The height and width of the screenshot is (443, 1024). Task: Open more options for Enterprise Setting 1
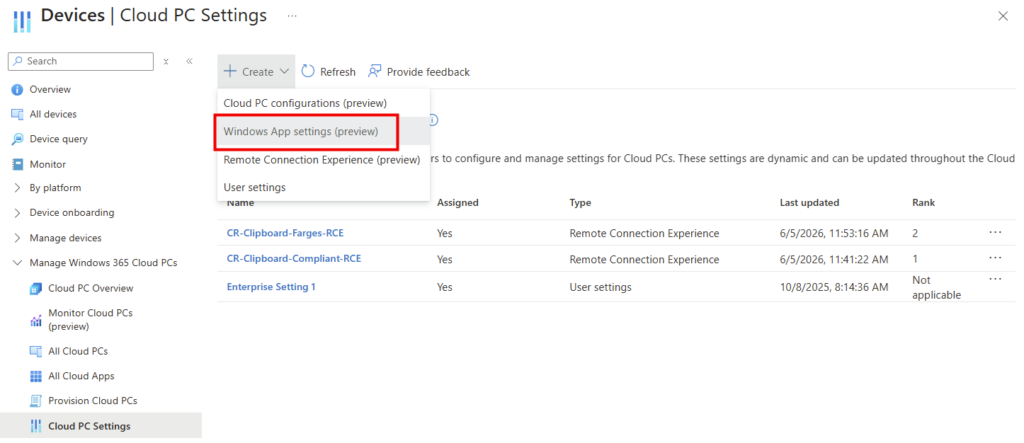coord(995,279)
